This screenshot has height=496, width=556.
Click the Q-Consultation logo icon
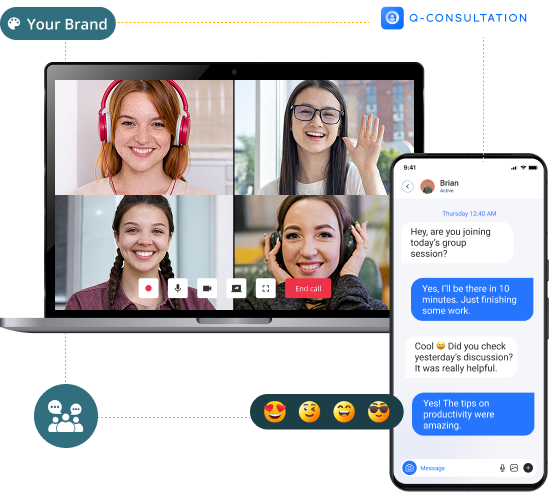pyautogui.click(x=393, y=18)
